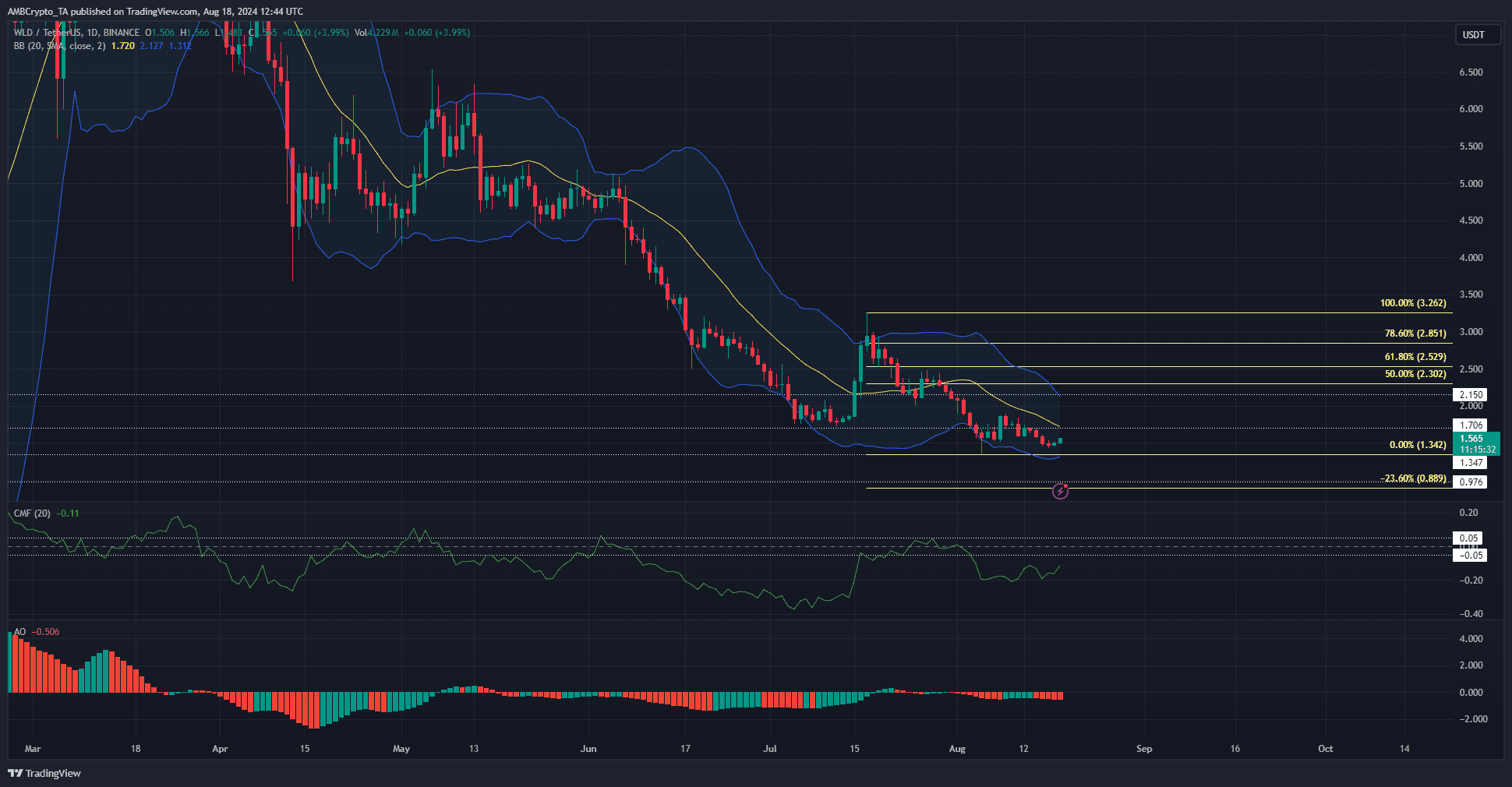Click the BB (20, SMA, close, 2) legend
The width and height of the screenshot is (1512, 787).
pos(59,46)
